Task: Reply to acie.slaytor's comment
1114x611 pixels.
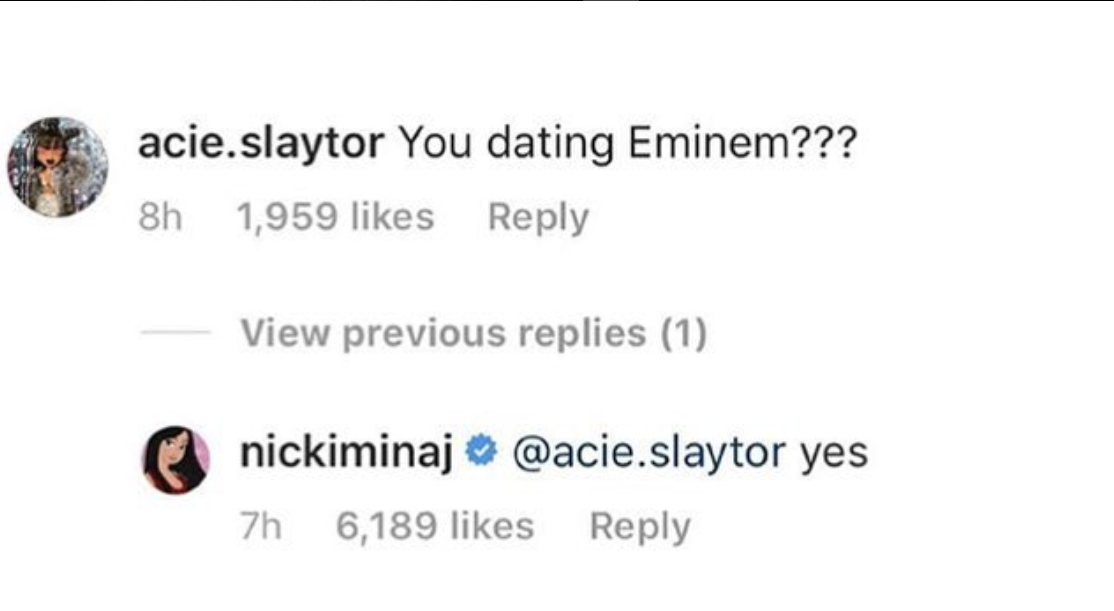Action: pyautogui.click(x=538, y=217)
